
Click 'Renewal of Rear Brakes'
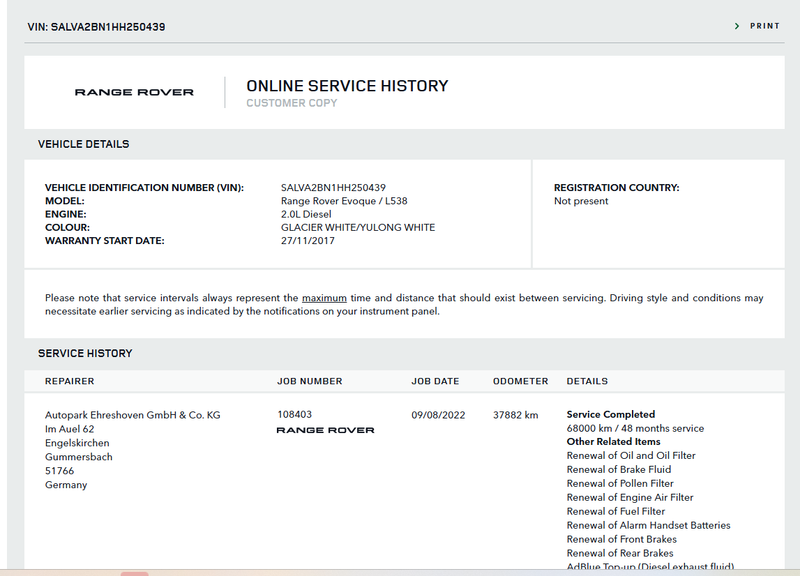pos(620,553)
